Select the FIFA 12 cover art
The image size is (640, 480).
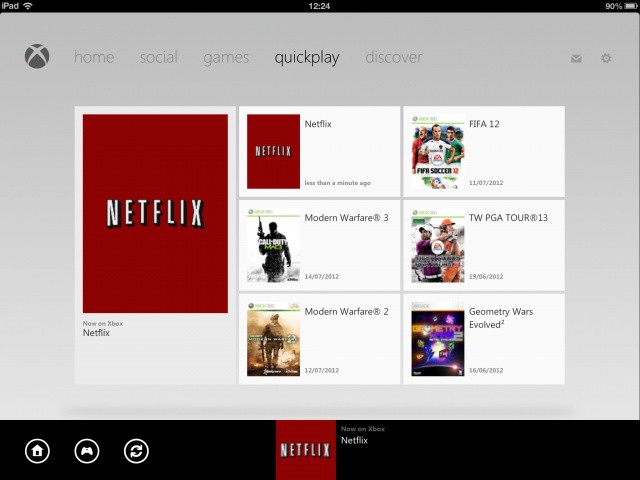(x=437, y=152)
